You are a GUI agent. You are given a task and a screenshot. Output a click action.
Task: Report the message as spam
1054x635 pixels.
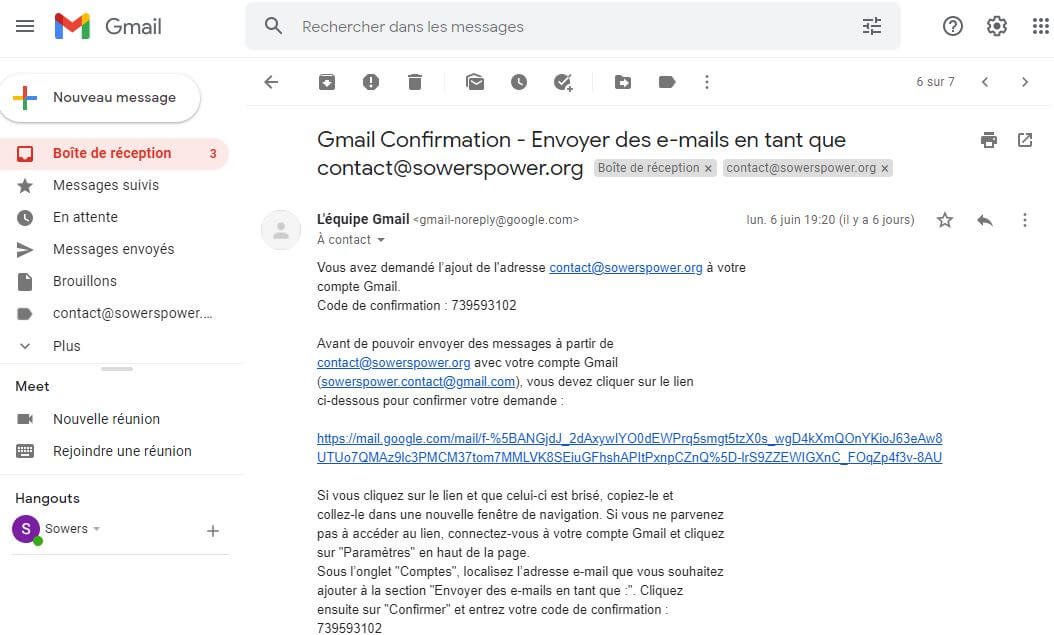pos(371,82)
